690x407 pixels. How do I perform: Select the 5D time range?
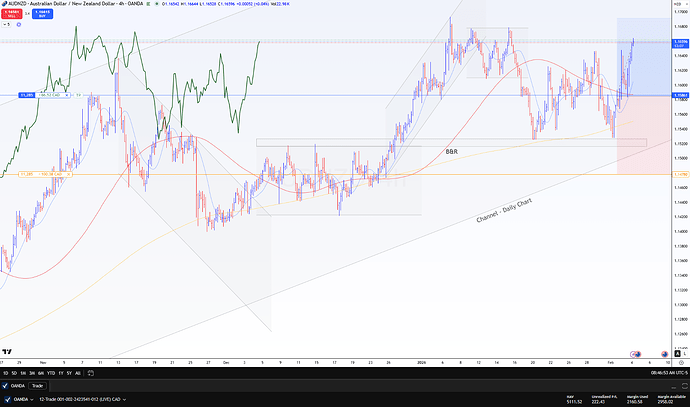[14, 373]
